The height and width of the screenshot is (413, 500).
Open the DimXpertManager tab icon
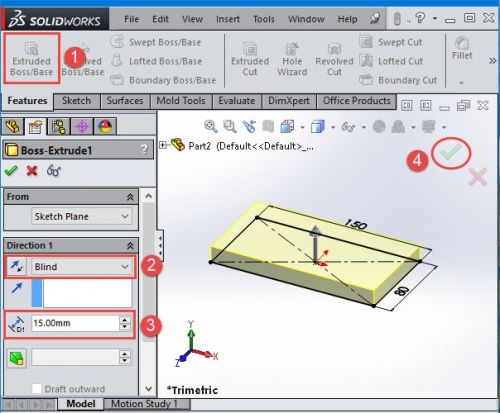82,126
